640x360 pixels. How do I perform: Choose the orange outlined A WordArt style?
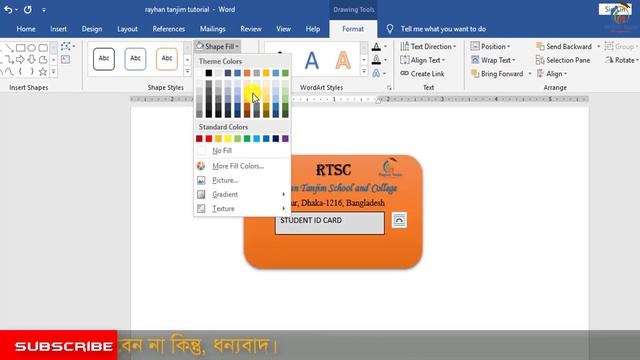point(343,60)
